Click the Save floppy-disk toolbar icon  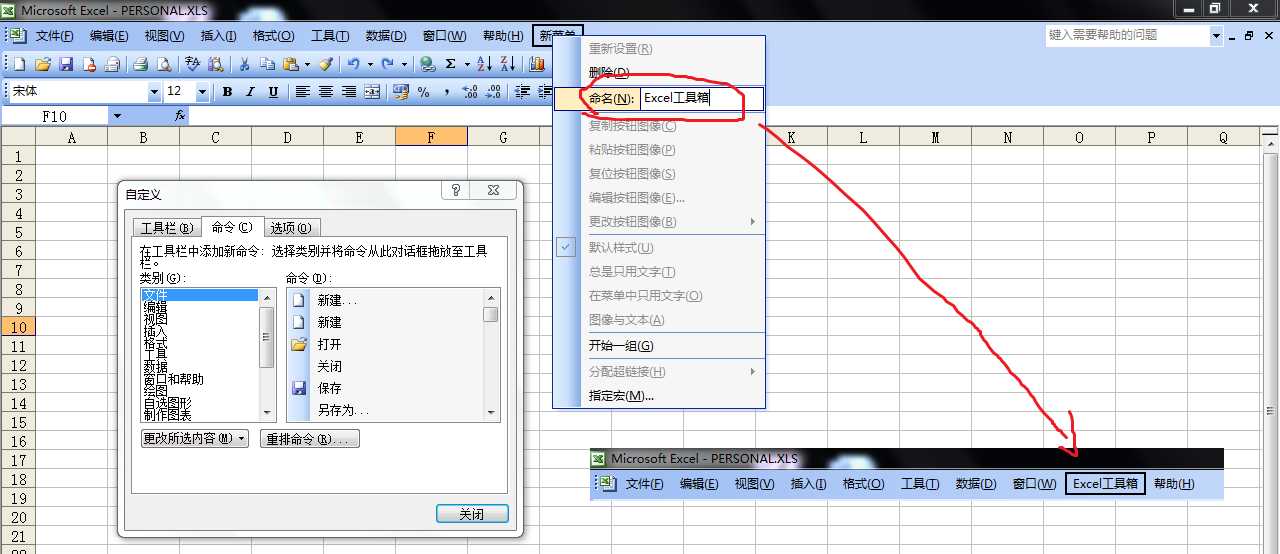[66, 64]
